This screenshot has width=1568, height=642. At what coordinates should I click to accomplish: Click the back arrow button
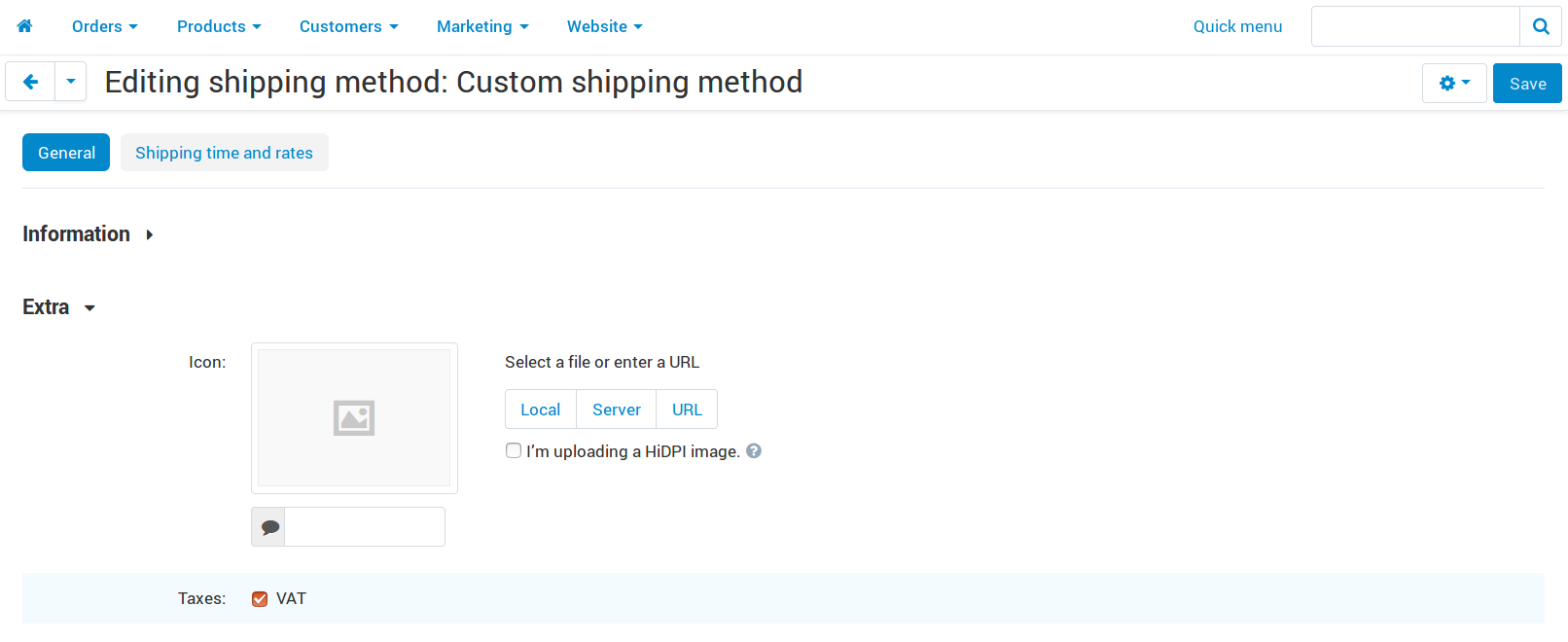30,82
